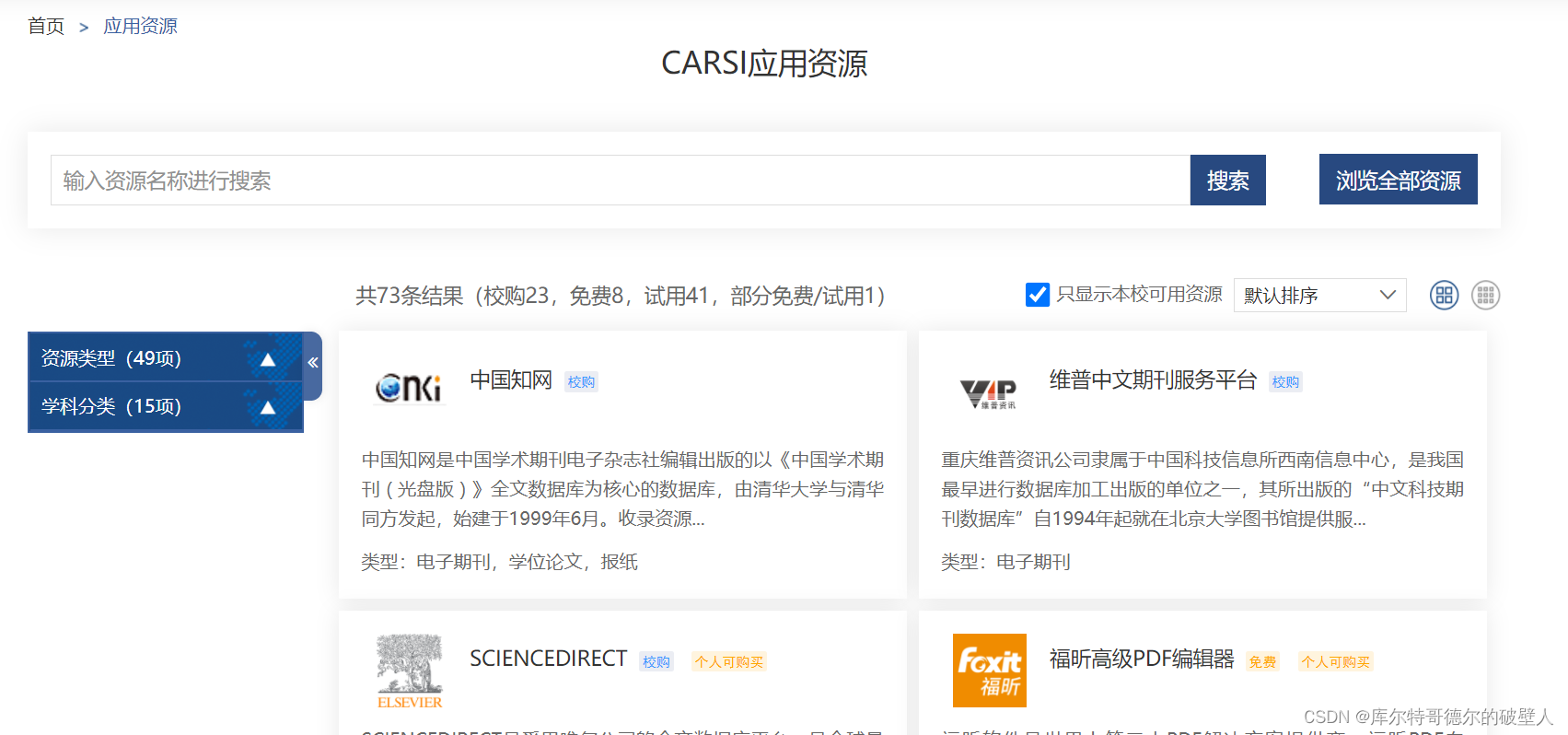Click the Elsevier tree logo
This screenshot has width=1568, height=735.
coord(409,671)
